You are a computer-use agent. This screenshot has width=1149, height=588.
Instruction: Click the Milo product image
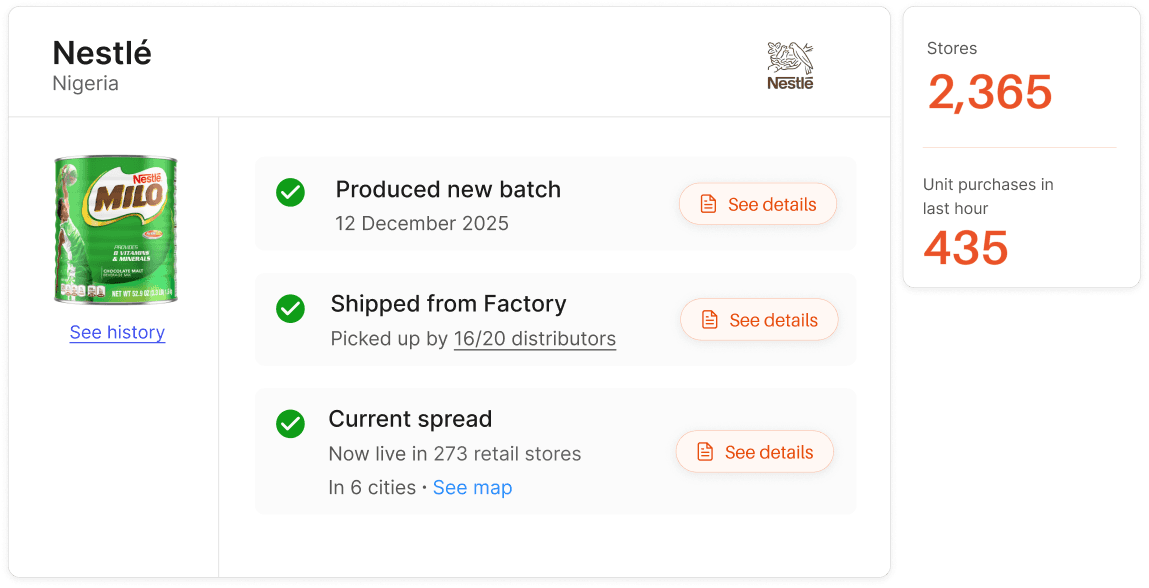116,228
